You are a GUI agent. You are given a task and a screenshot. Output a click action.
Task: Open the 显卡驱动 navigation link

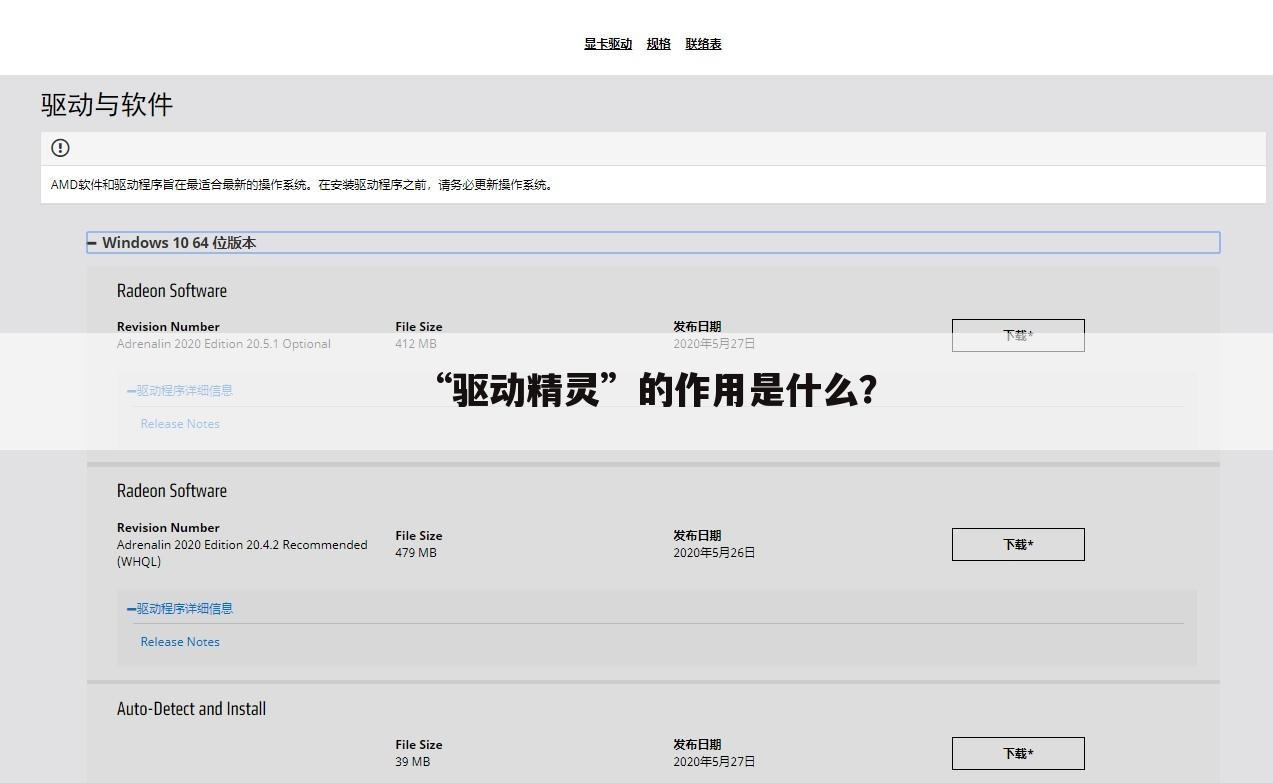point(608,43)
